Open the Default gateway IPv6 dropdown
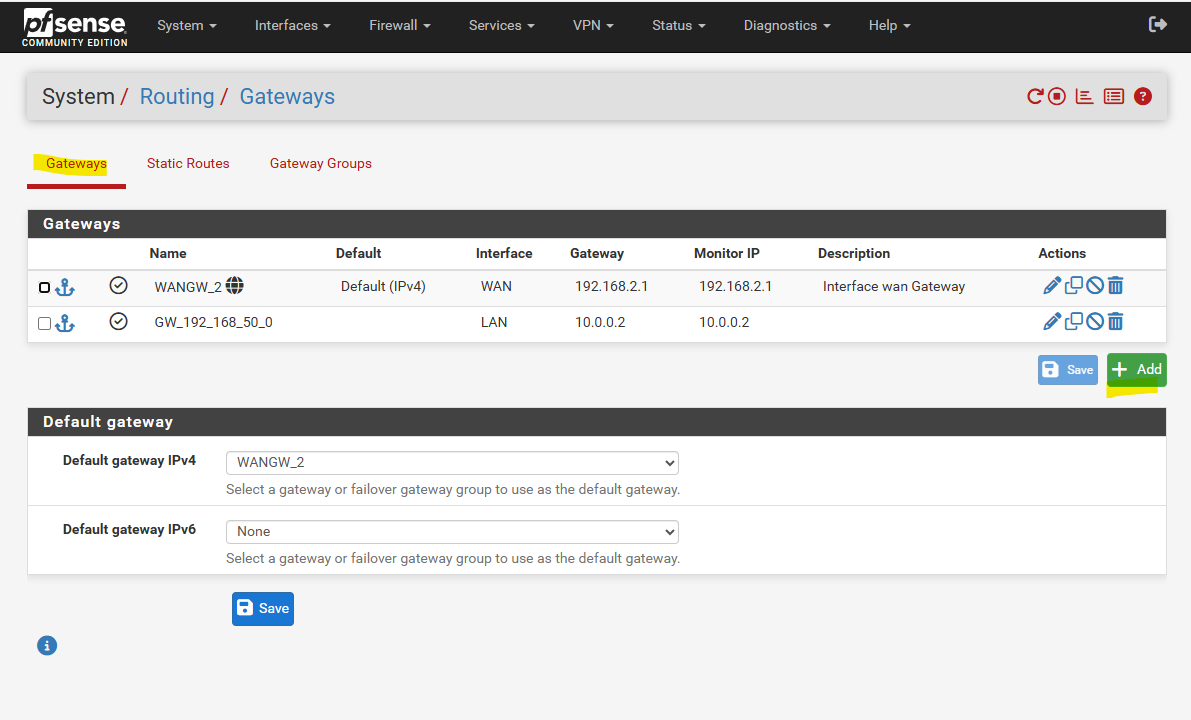This screenshot has width=1191, height=720. tap(452, 532)
